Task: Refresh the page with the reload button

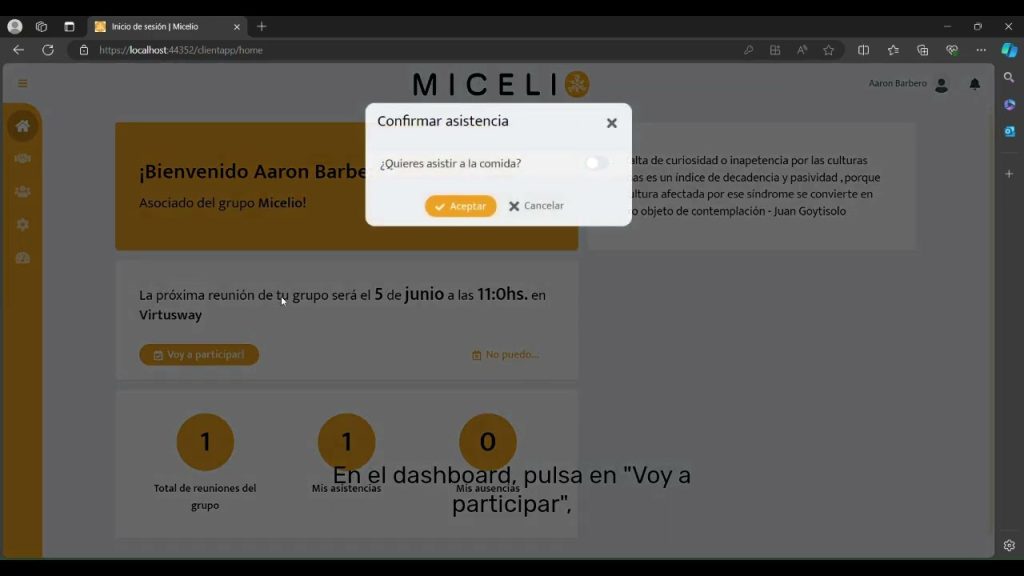Action: pyautogui.click(x=47, y=50)
